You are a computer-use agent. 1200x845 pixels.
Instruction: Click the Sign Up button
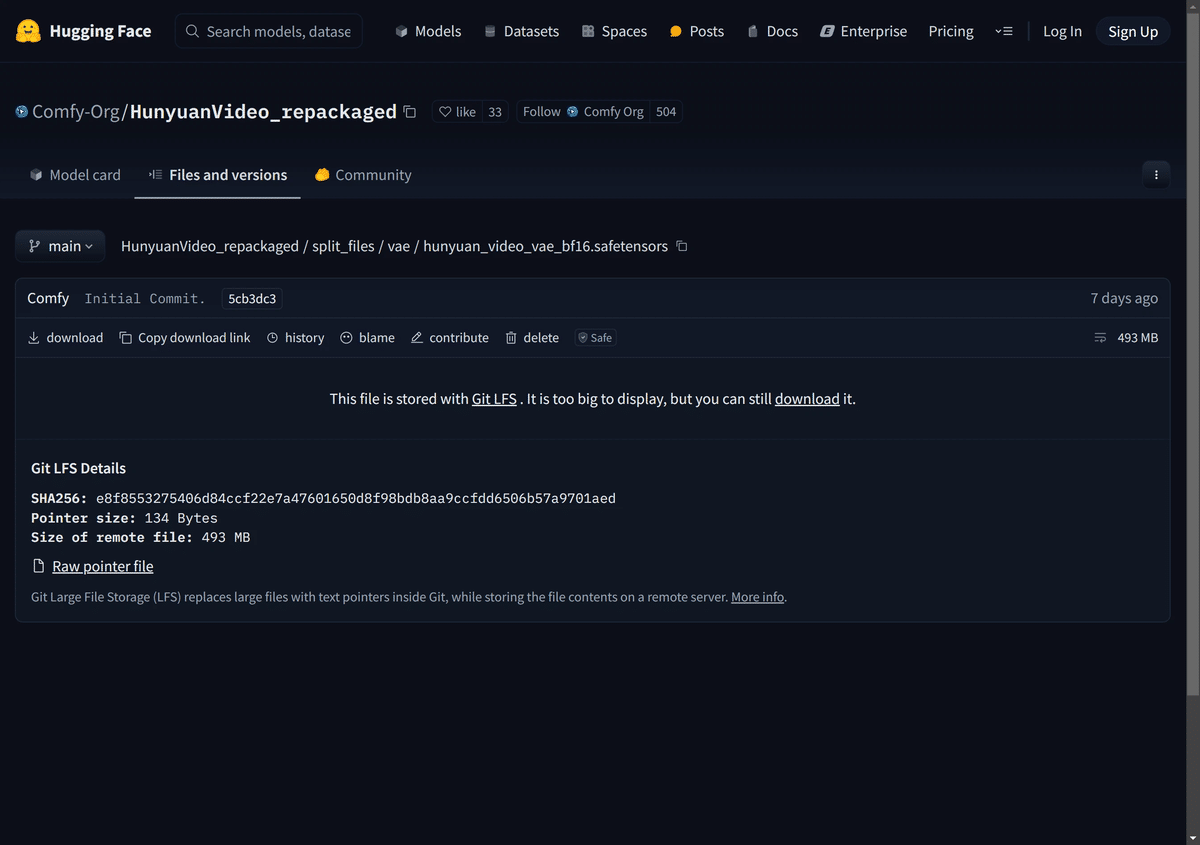pyautogui.click(x=1133, y=31)
